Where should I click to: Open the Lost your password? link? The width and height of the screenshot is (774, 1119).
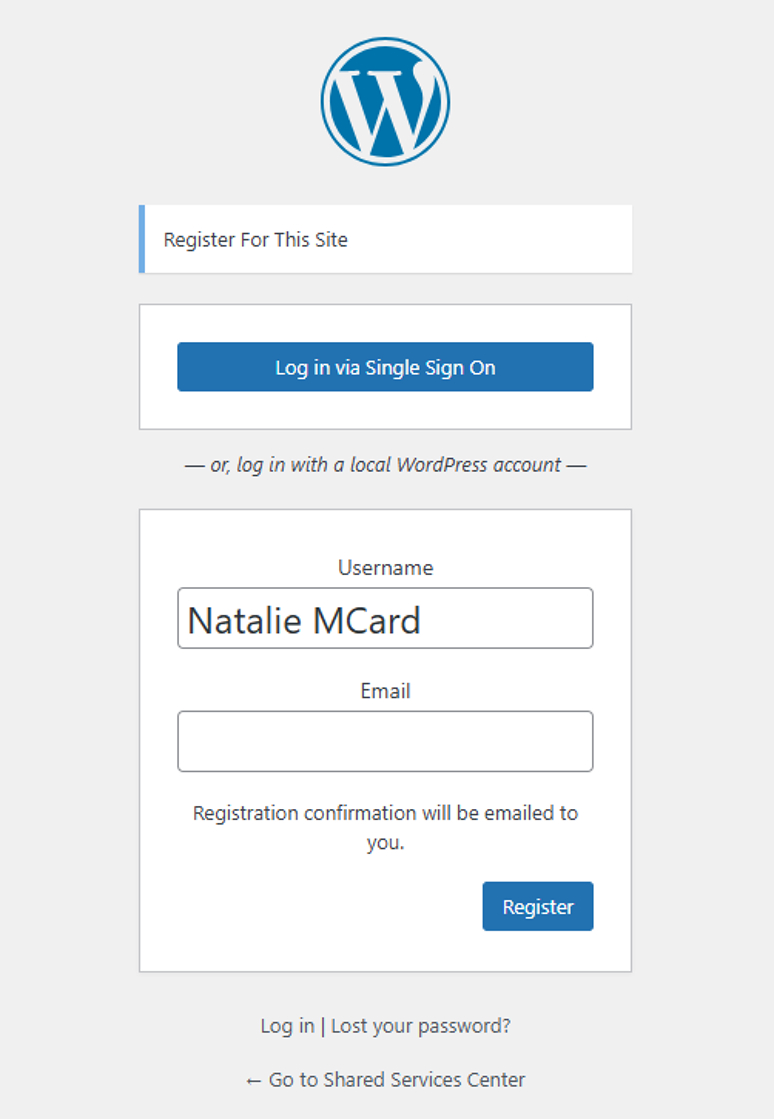421,1026
